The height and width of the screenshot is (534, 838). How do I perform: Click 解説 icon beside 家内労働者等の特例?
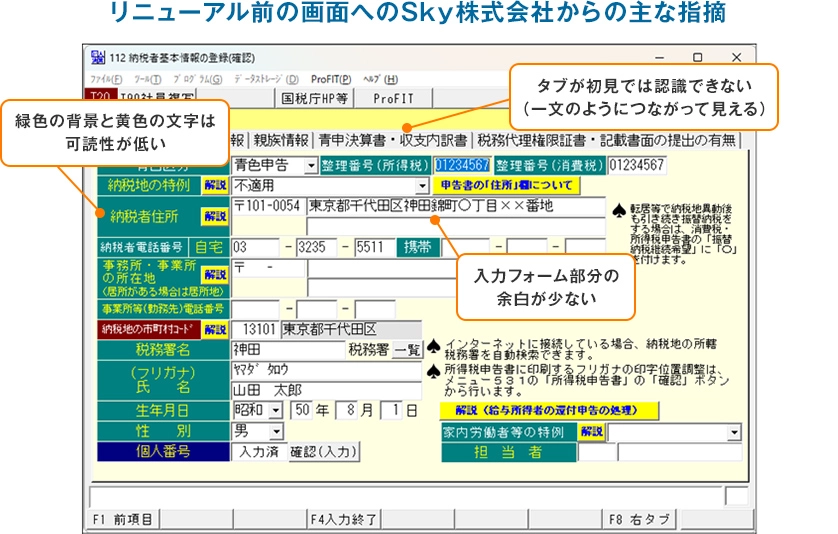coord(592,432)
